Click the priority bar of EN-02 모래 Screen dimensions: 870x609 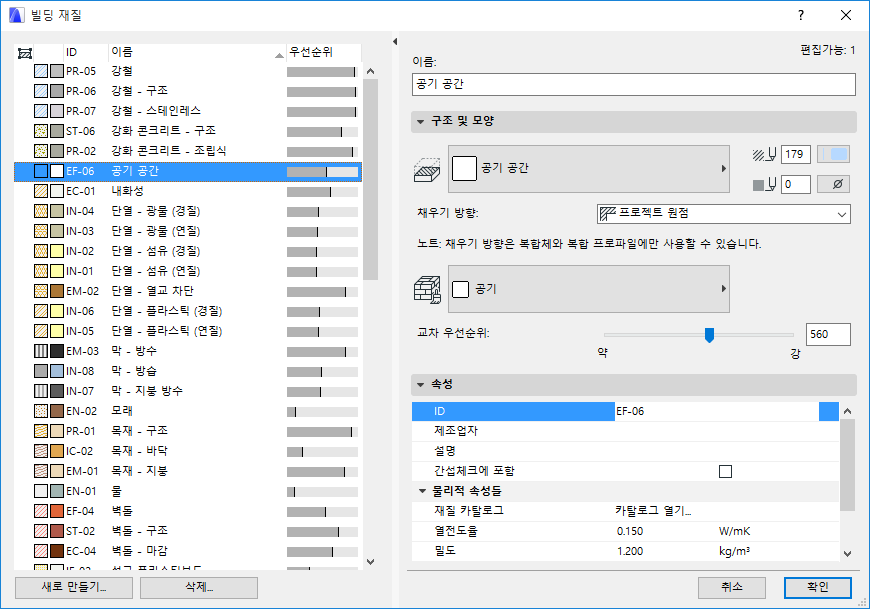pos(322,412)
